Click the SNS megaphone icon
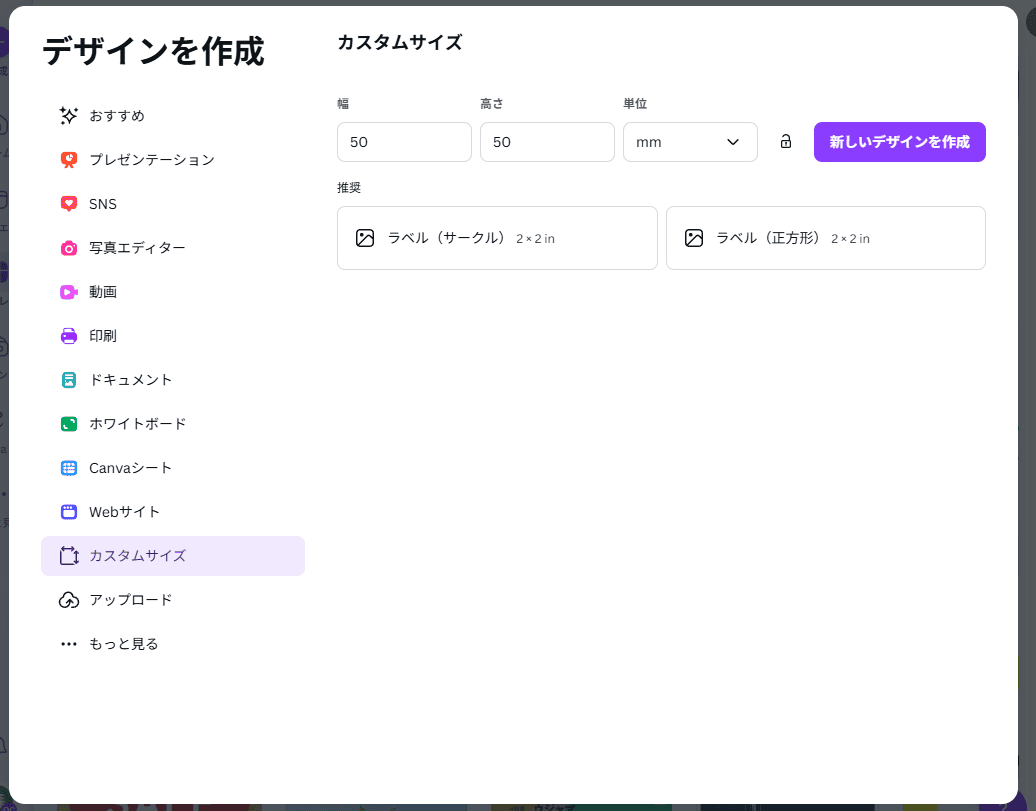The image size is (1036, 811). click(x=68, y=203)
